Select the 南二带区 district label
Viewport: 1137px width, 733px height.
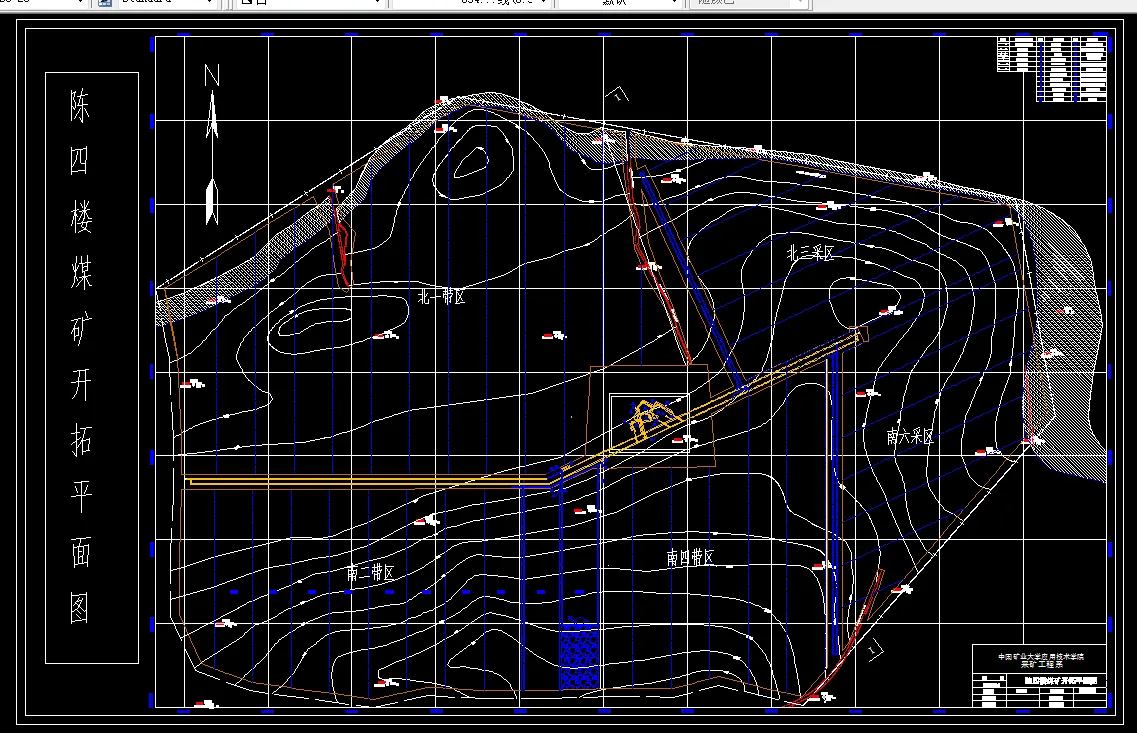[371, 573]
